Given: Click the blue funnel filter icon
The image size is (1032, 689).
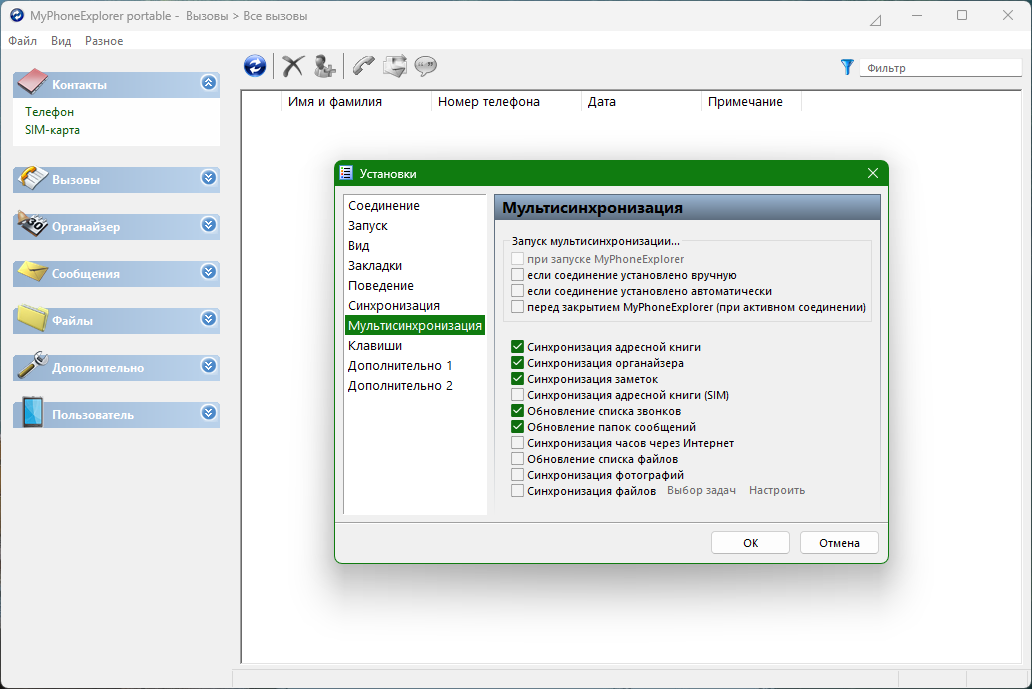Looking at the screenshot, I should [847, 67].
